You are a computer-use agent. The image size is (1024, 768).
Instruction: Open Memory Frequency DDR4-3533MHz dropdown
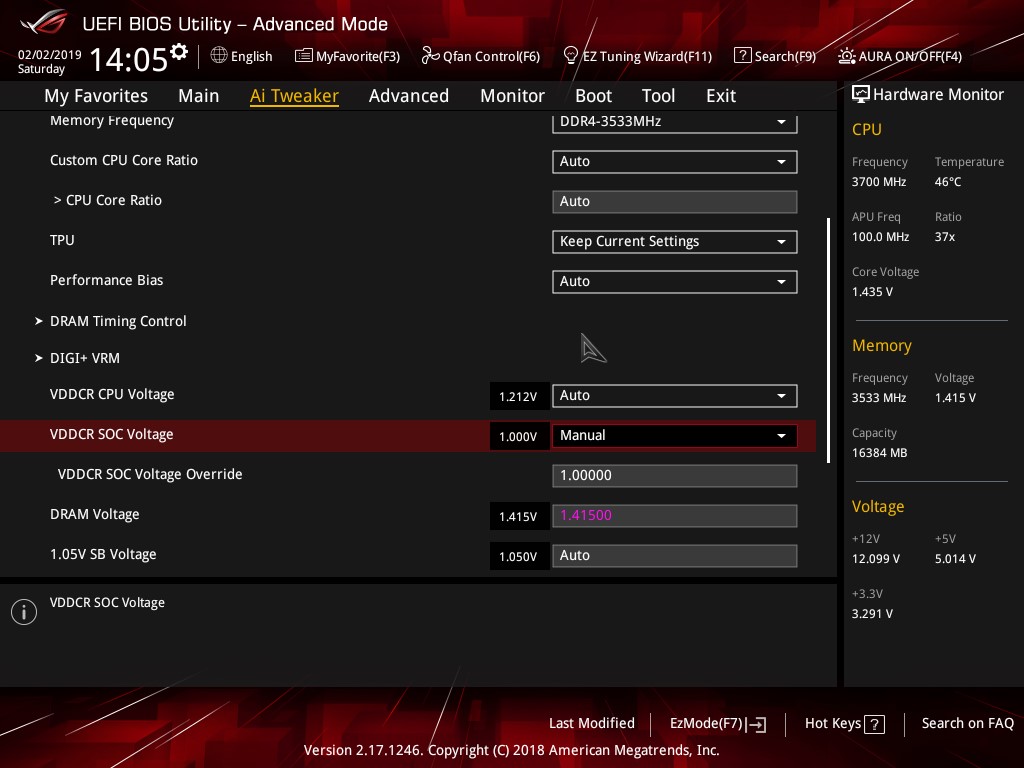point(675,122)
